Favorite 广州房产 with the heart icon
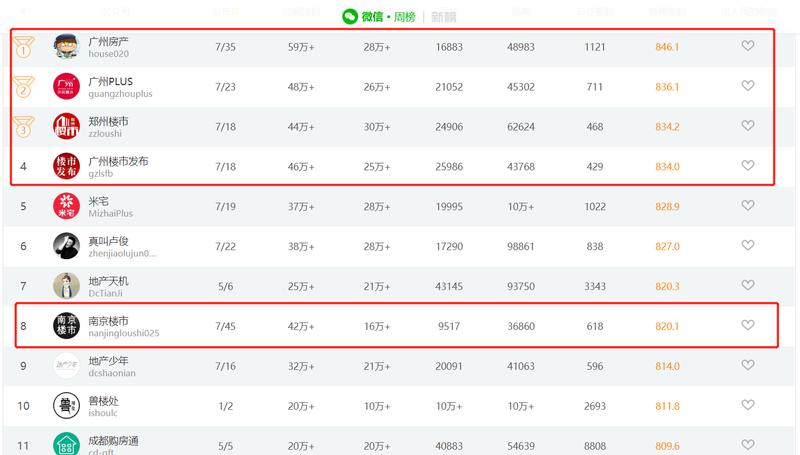The image size is (800, 455). [x=747, y=46]
